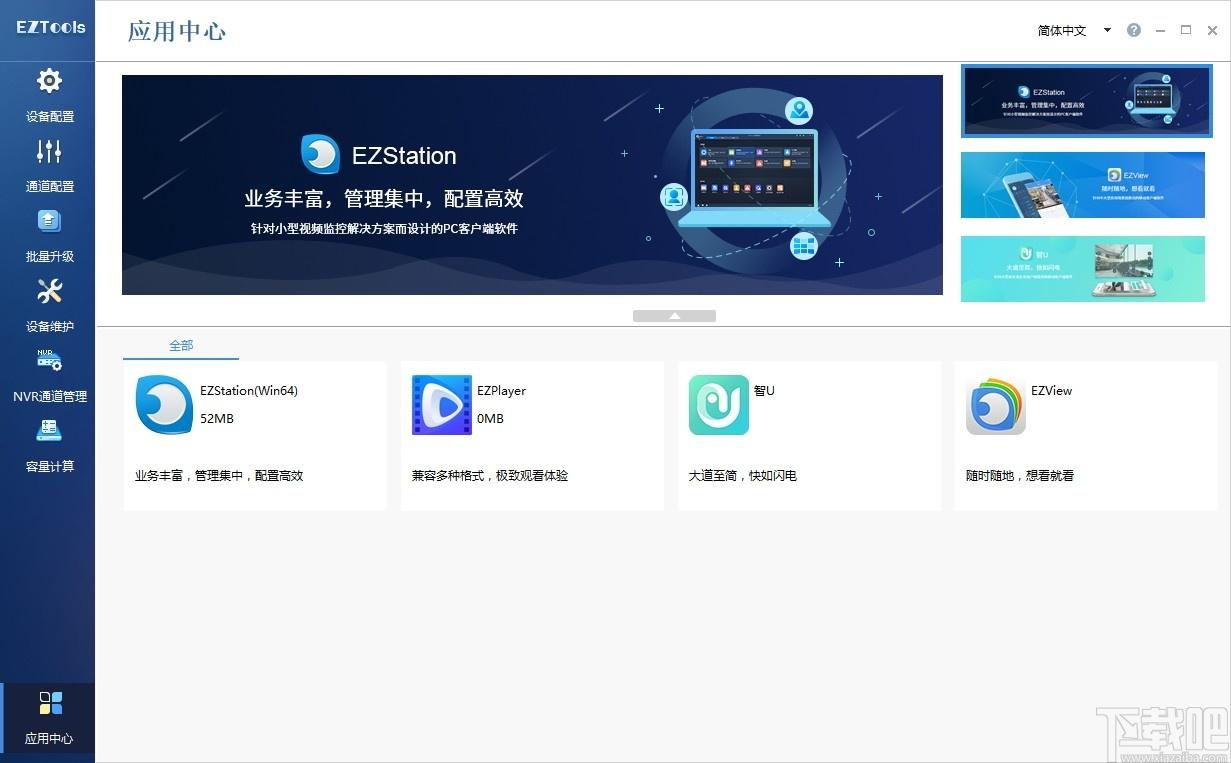This screenshot has height=763, width=1231.
Task: Click description 业务丰富，管理集中，配置高效 in EZStation card
Action: [x=219, y=476]
